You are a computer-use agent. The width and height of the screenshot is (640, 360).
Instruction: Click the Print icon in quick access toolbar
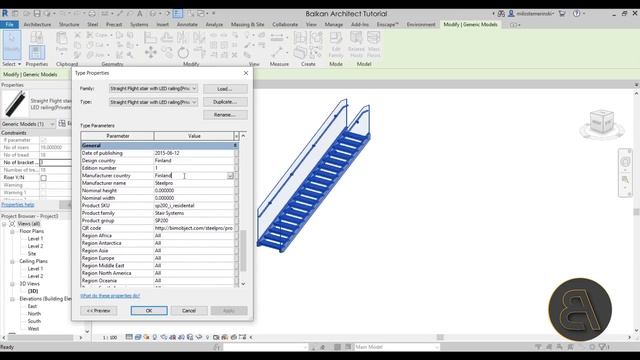92,13
